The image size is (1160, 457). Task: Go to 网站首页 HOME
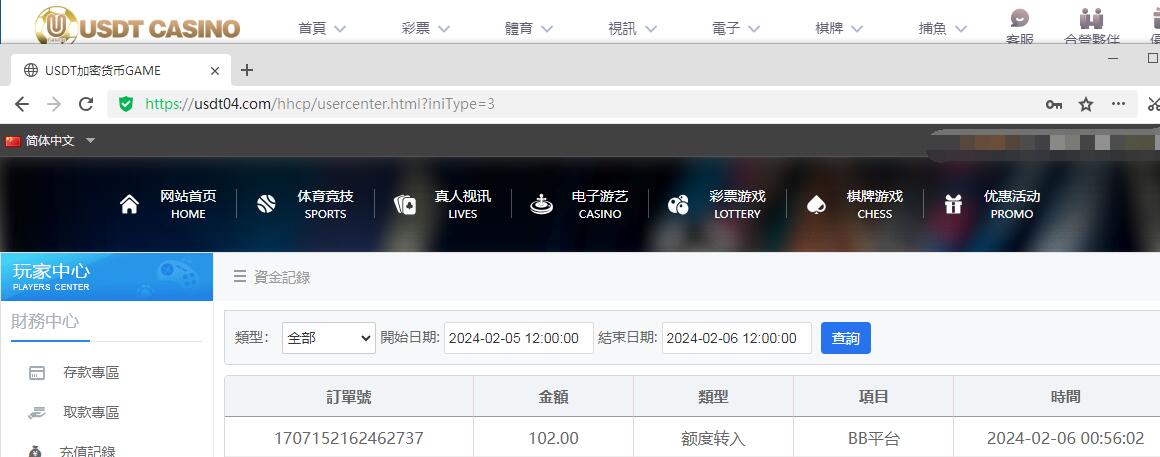click(188, 205)
